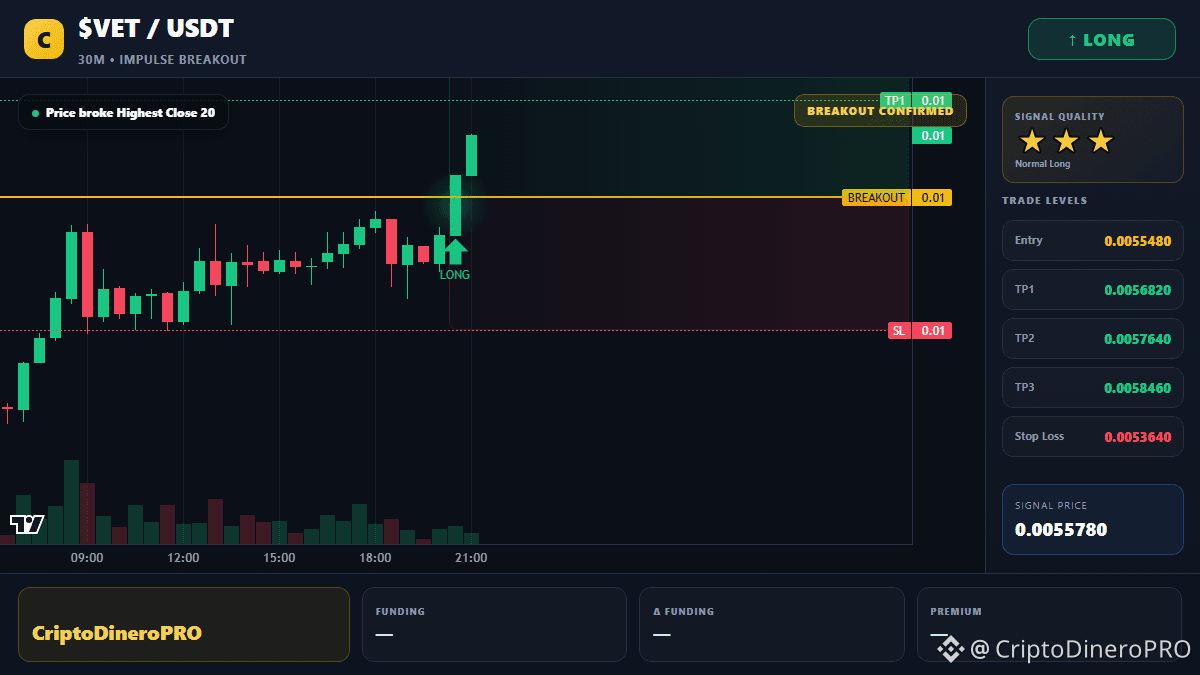Image resolution: width=1200 pixels, height=675 pixels.
Task: Select the BREAKOUT CONFIRMED badge
Action: (x=880, y=111)
